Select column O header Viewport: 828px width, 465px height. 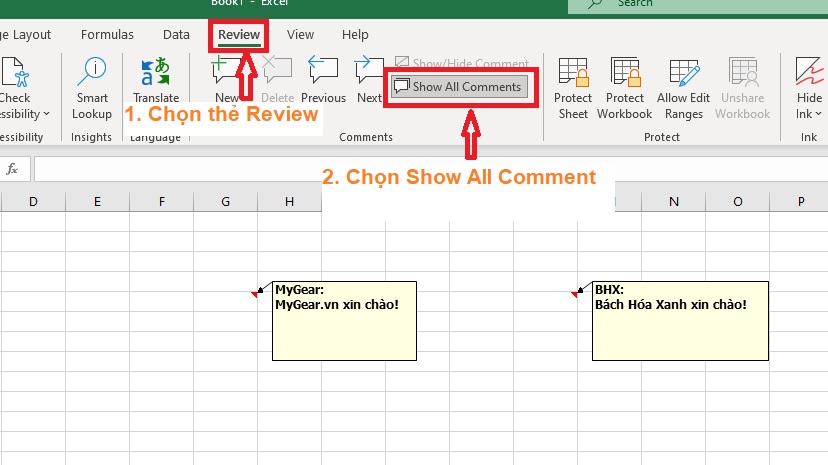point(738,202)
